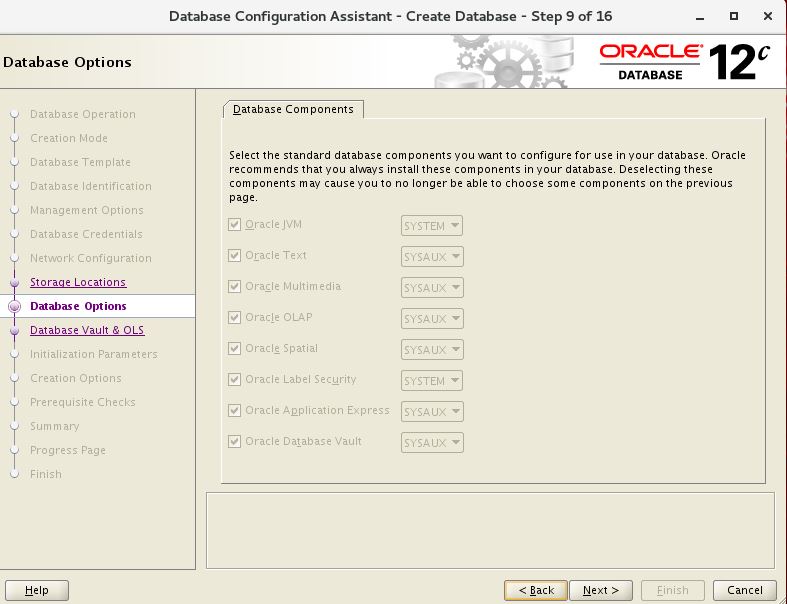Proceed with the Next button
The width and height of the screenshot is (787, 604).
601,590
